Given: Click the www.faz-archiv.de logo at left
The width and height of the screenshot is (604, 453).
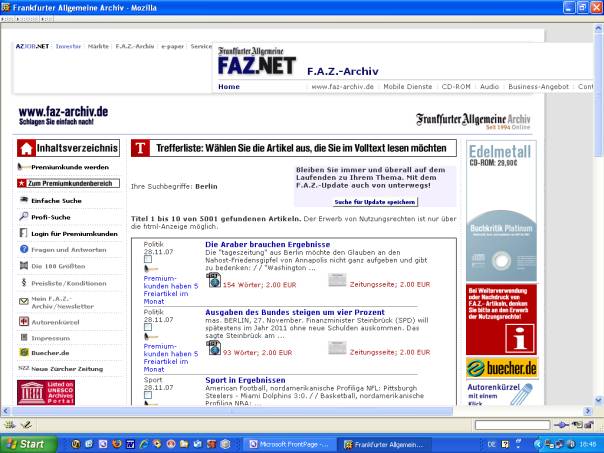Looking at the screenshot, I should (63, 116).
